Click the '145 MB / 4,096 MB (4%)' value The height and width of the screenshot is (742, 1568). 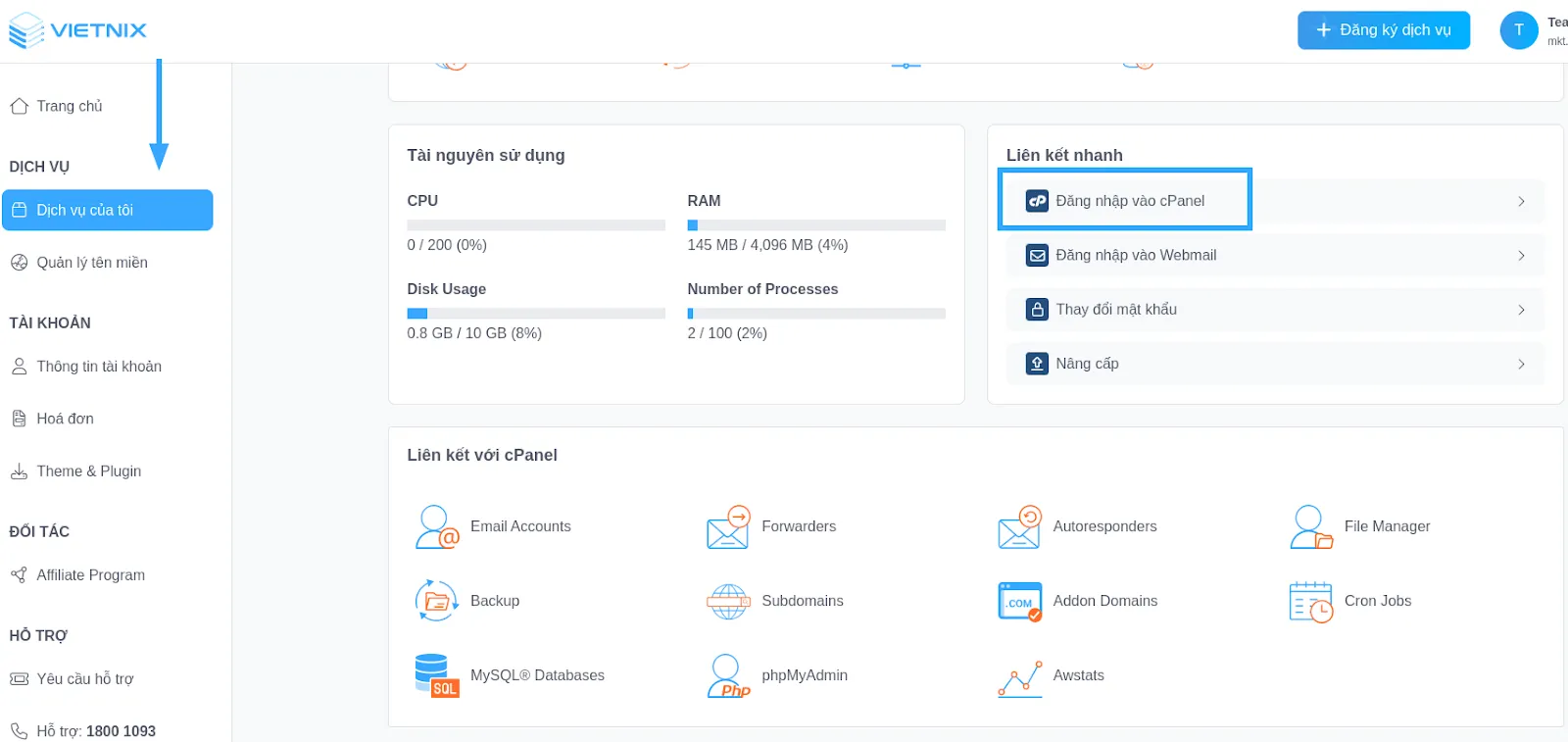click(x=767, y=245)
